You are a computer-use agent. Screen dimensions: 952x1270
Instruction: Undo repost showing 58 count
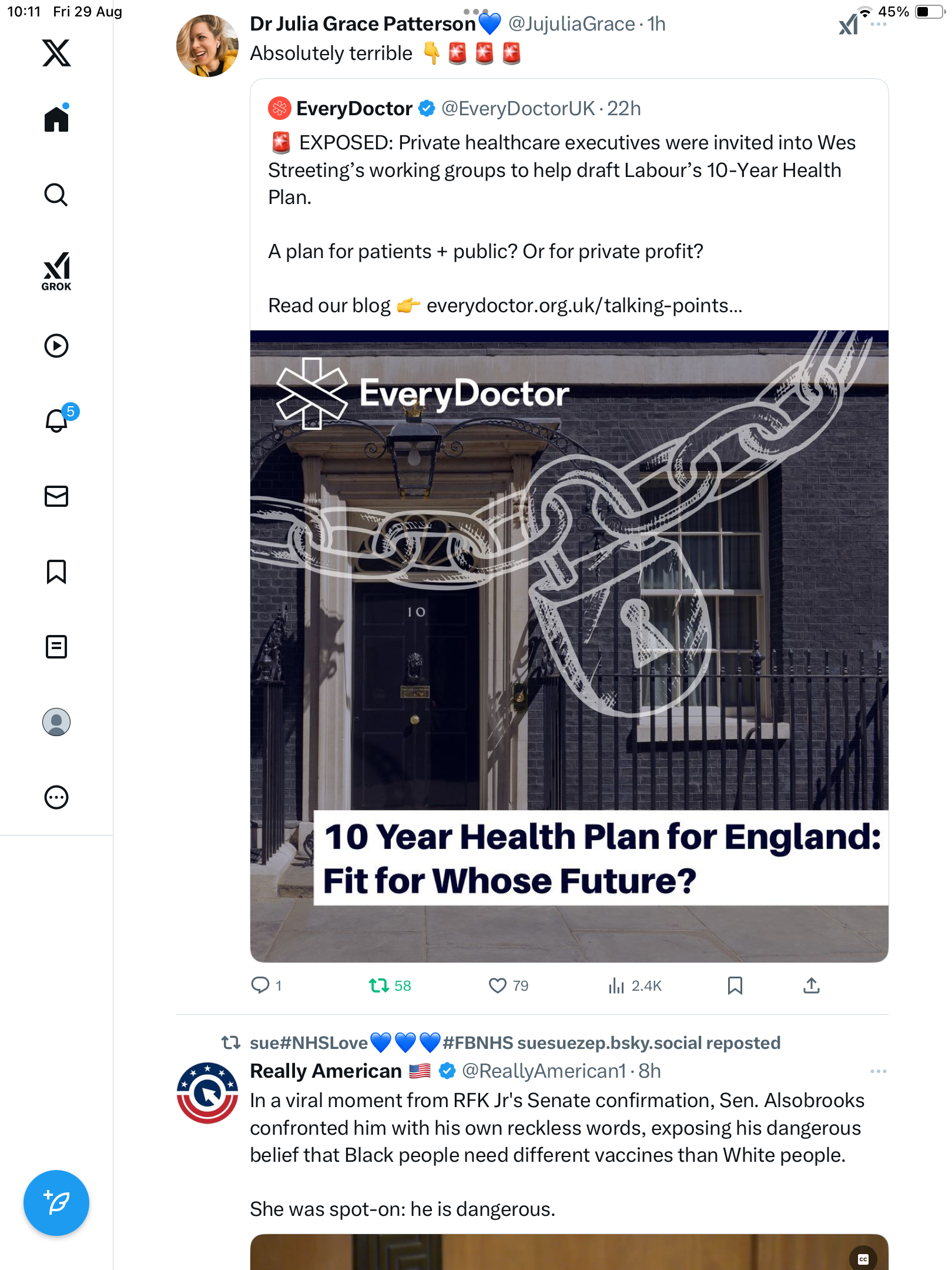tap(379, 985)
